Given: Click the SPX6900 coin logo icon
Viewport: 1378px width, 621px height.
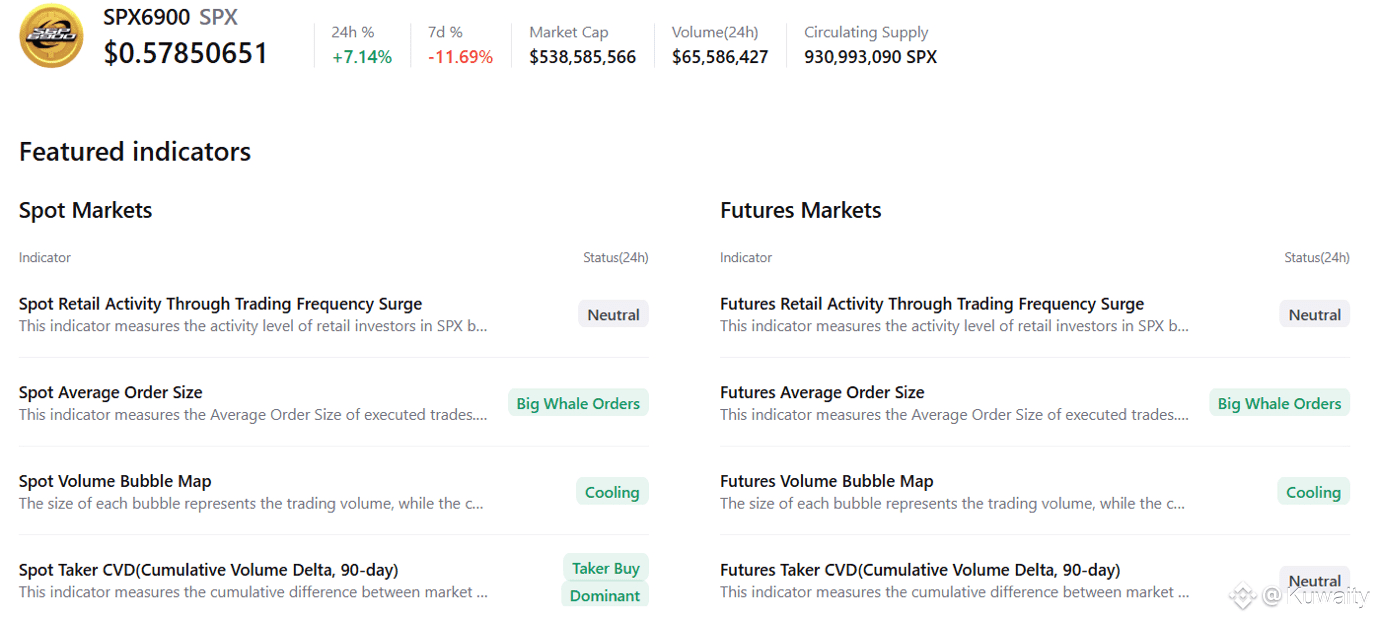Looking at the screenshot, I should point(51,37).
